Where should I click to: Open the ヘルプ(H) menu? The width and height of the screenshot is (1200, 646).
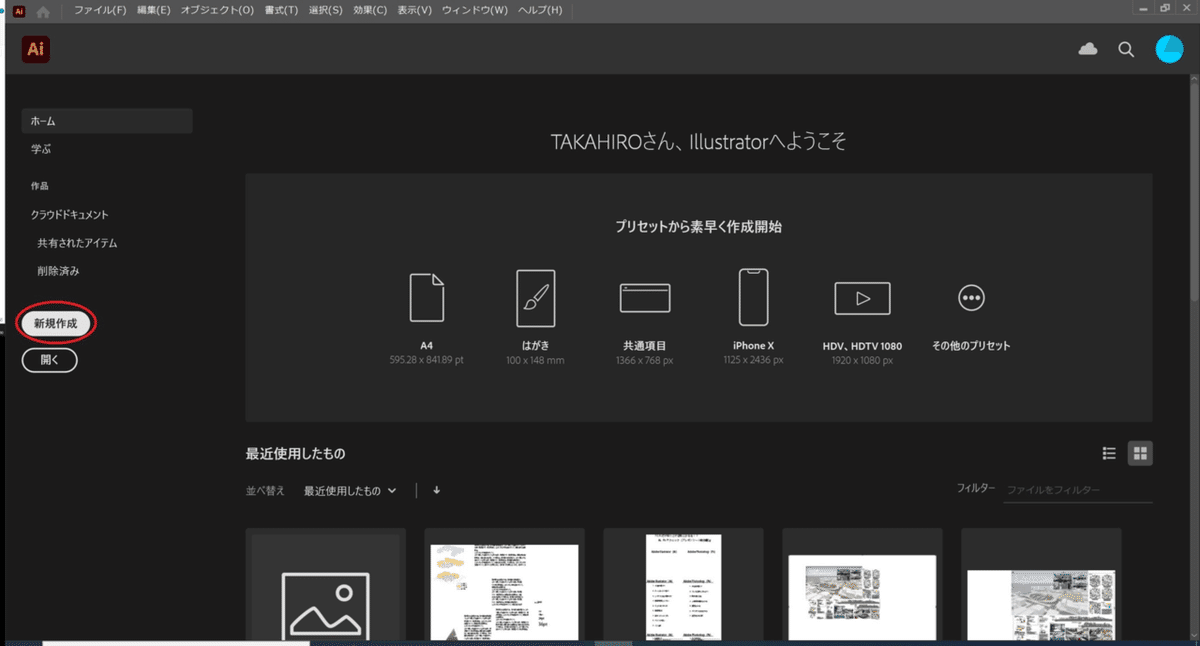(x=540, y=10)
